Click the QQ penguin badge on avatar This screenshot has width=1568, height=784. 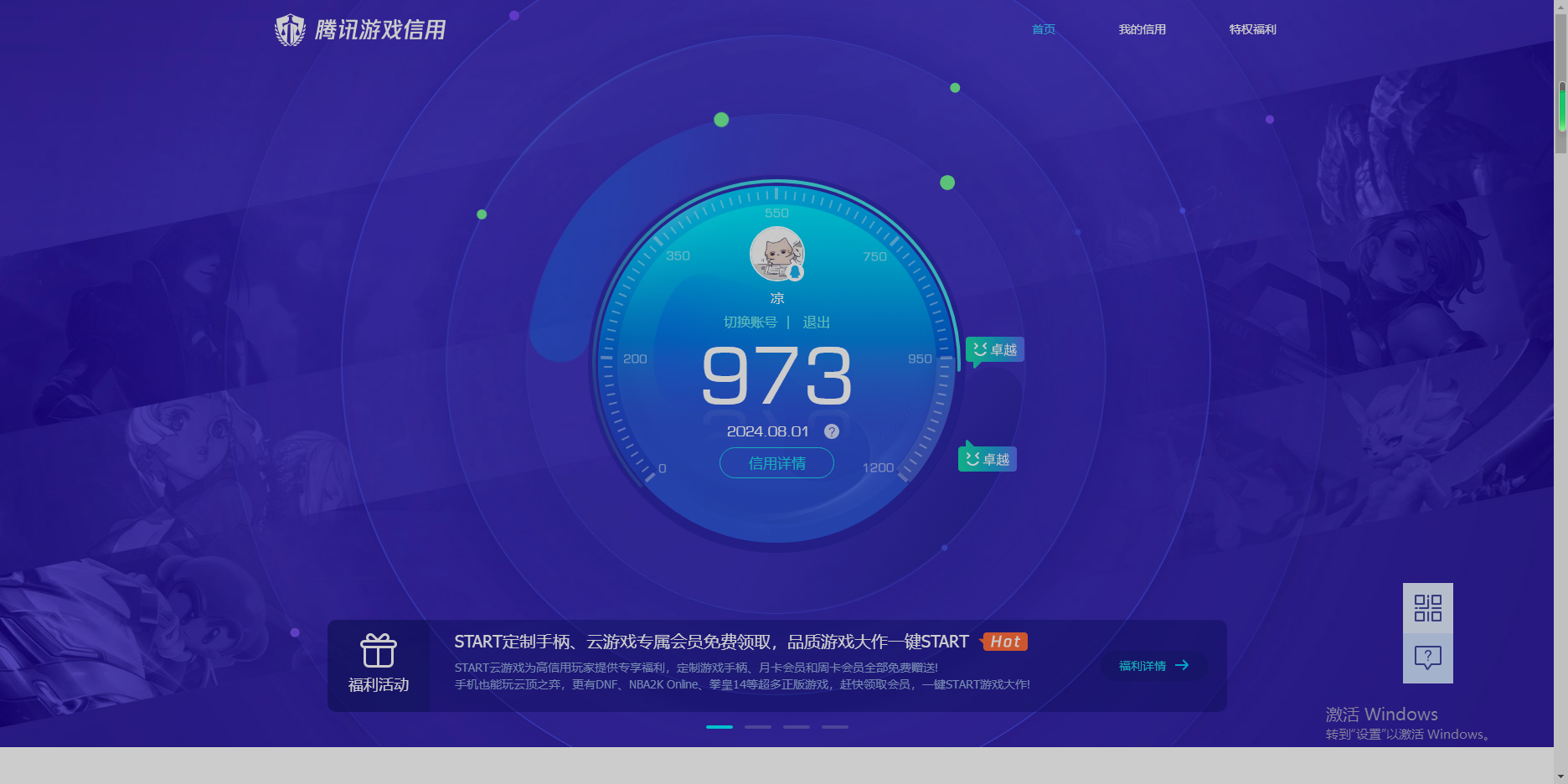tap(795, 272)
